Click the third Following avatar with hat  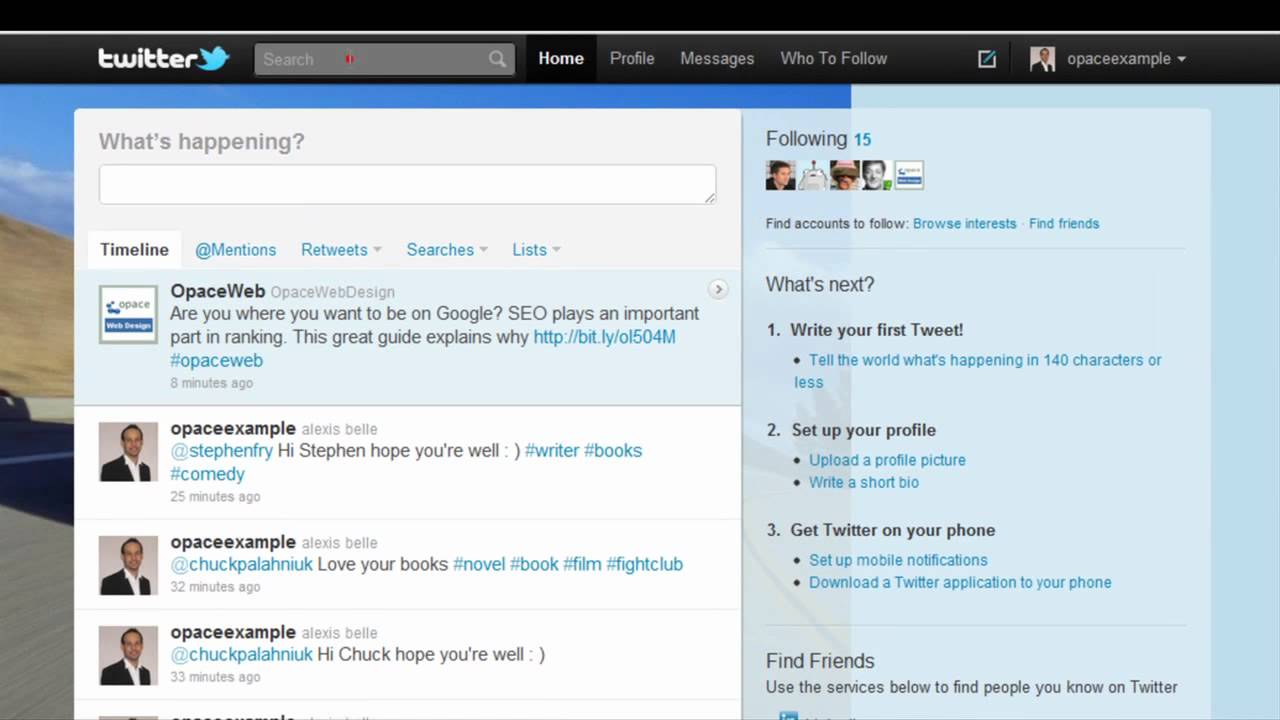click(845, 175)
